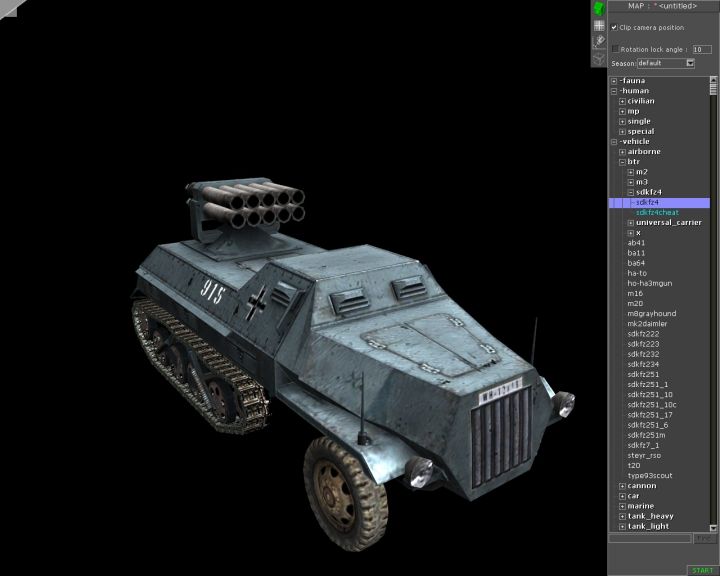This screenshot has height=576, width=720.
Task: Expand the universal_carrier folder
Action: [x=631, y=222]
